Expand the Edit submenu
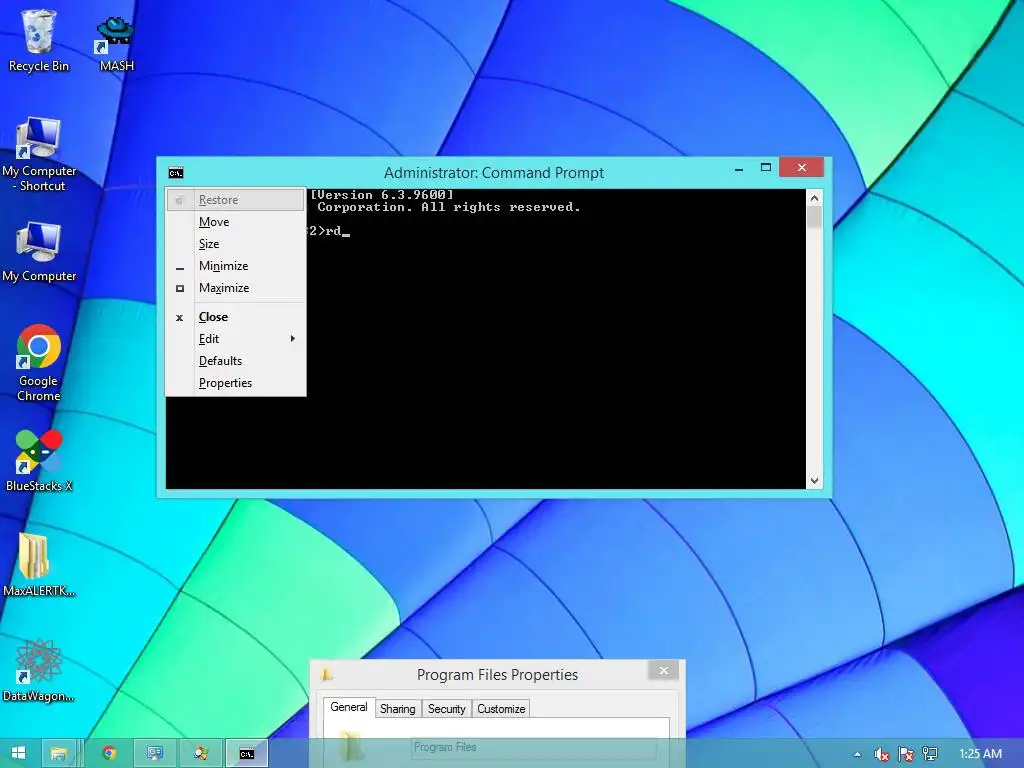This screenshot has height=768, width=1024. click(236, 339)
